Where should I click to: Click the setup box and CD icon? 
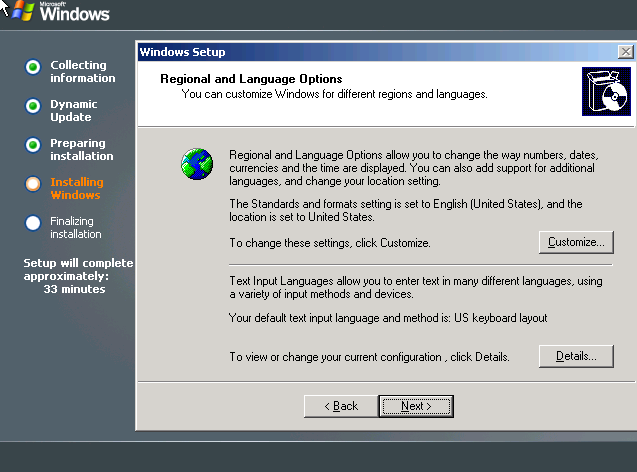click(x=606, y=91)
